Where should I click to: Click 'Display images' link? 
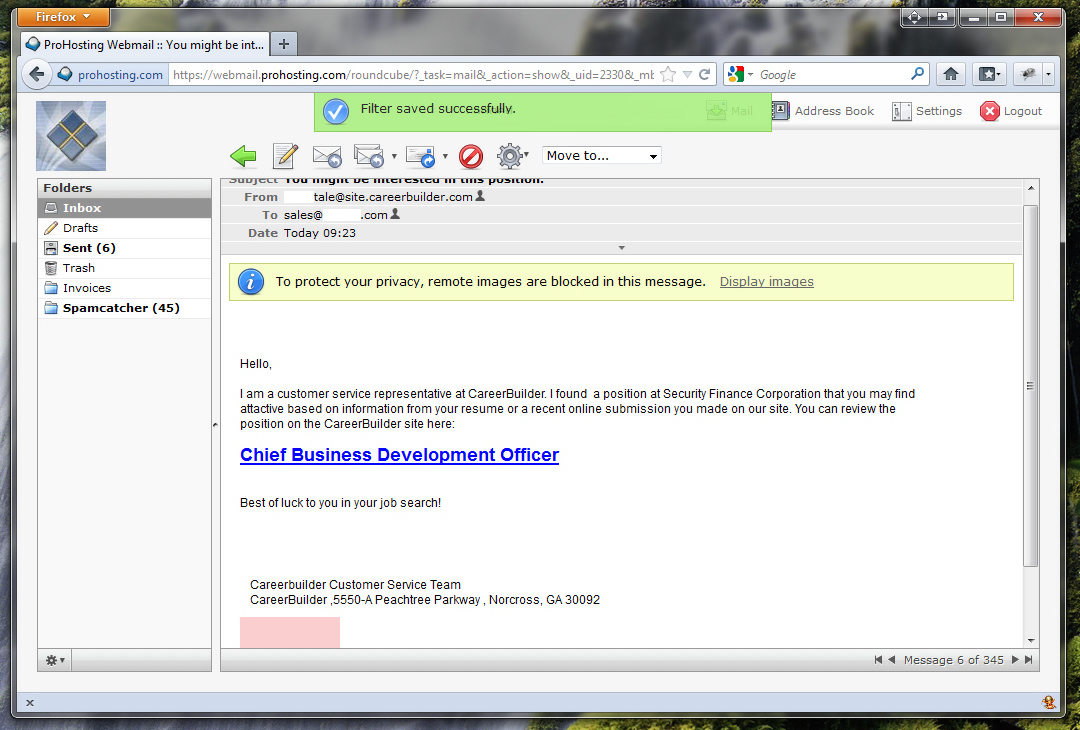point(767,282)
